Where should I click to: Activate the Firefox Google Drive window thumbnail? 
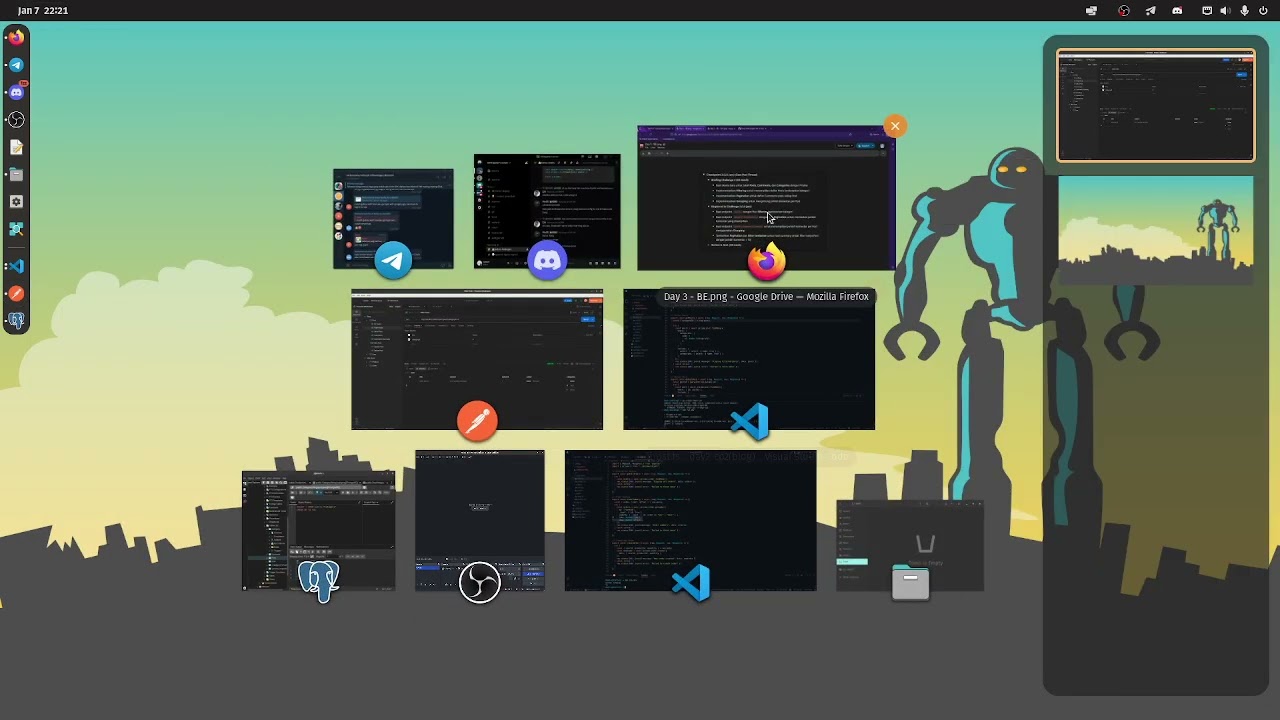(x=766, y=198)
